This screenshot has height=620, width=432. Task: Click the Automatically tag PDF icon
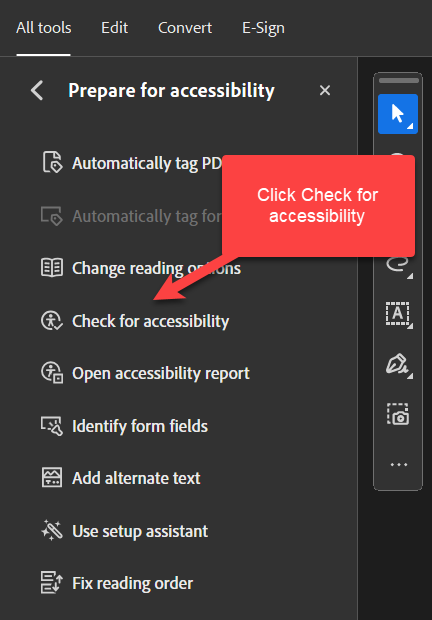click(52, 162)
